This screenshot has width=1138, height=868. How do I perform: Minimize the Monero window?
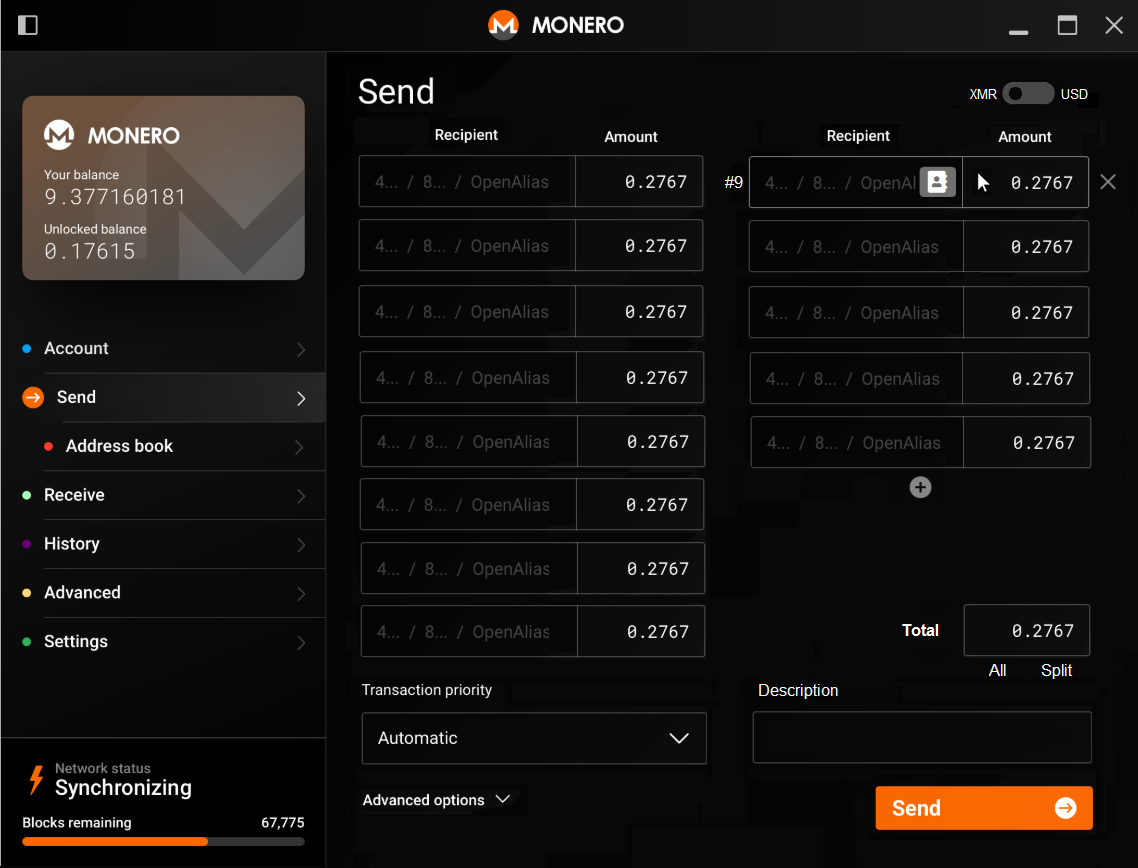pyautogui.click(x=1018, y=32)
